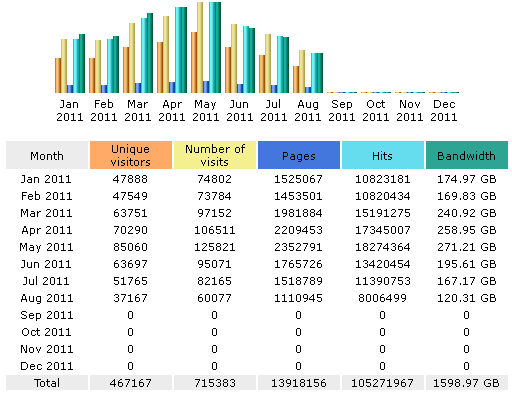Click unique visitors value 85060
512x397 pixels.
(x=130, y=247)
